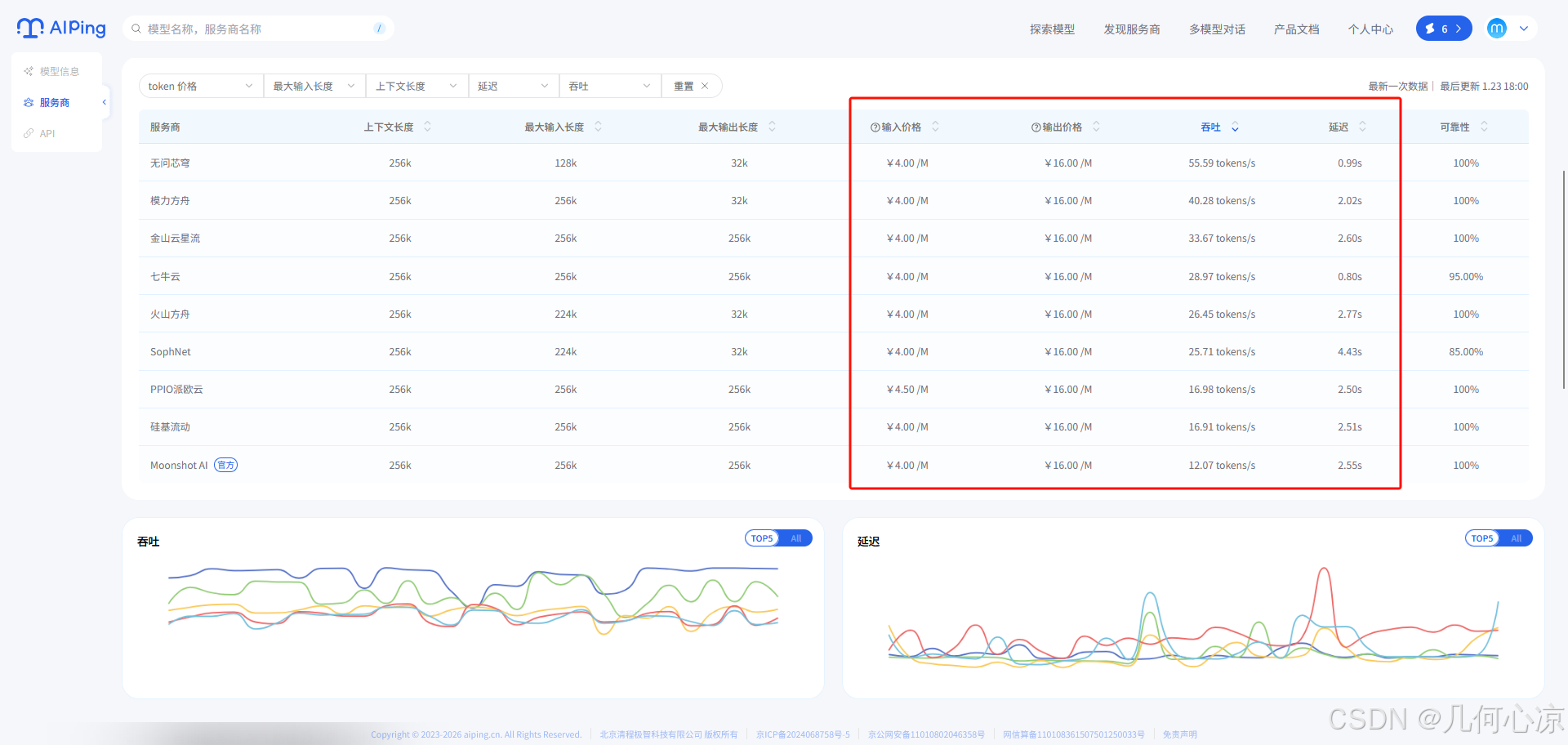Click the search magnifier icon

[136, 29]
